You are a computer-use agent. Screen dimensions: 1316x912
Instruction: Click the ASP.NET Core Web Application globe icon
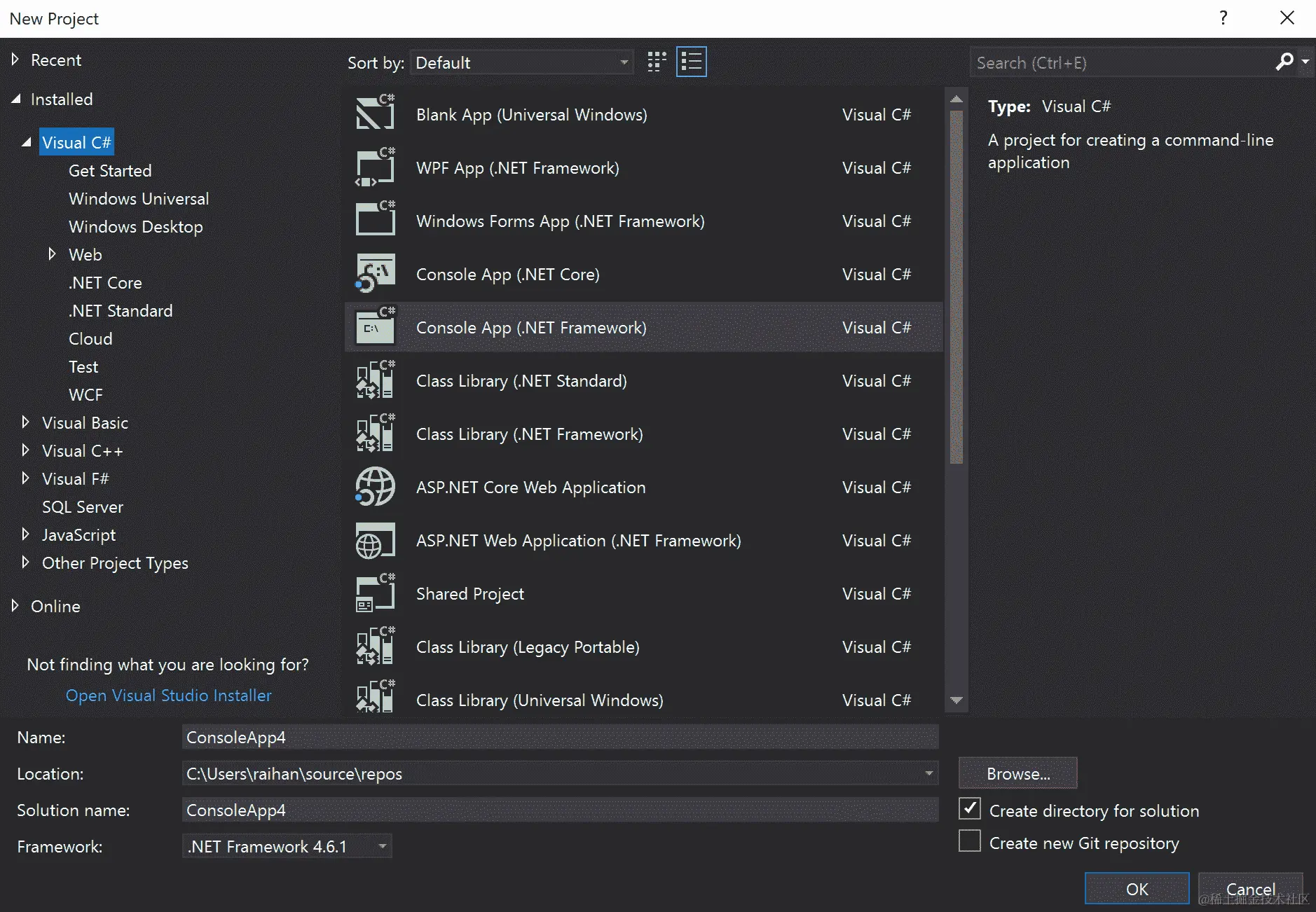point(376,486)
